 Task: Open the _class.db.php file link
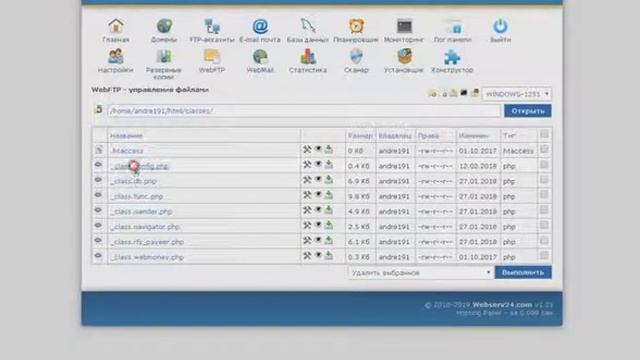click(x=133, y=181)
